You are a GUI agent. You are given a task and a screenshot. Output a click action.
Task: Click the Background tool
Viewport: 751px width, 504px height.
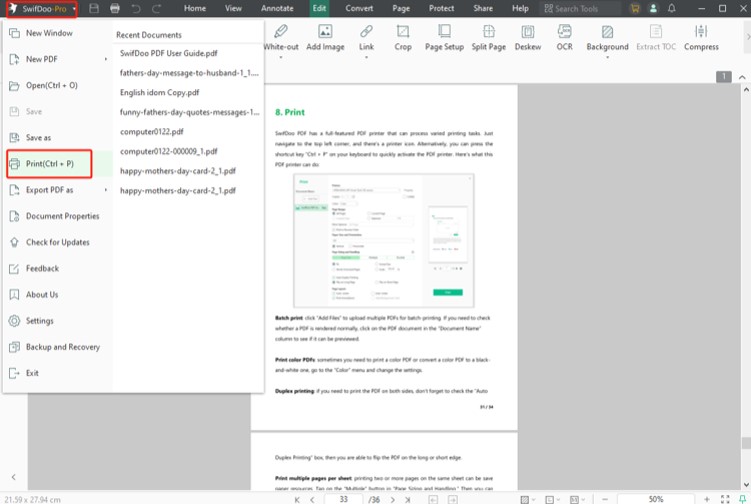[607, 38]
